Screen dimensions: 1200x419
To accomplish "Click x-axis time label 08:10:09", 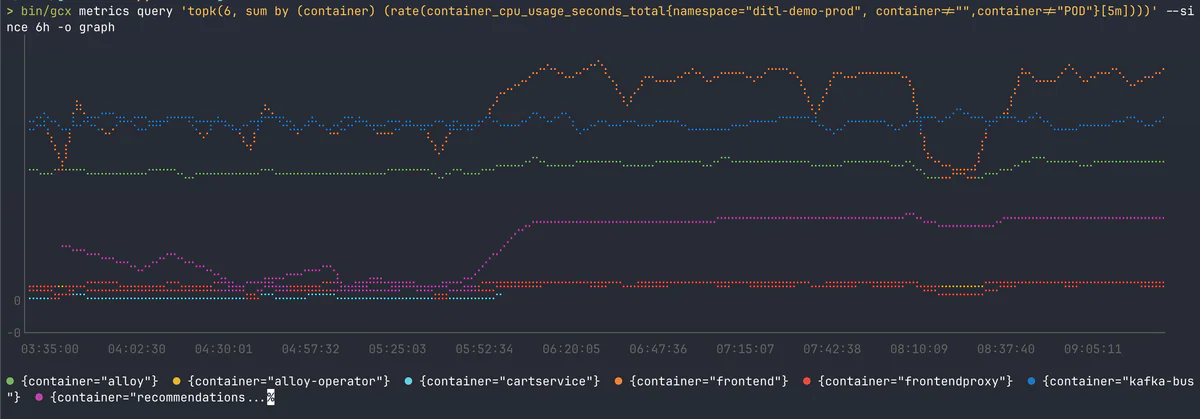I will [919, 349].
